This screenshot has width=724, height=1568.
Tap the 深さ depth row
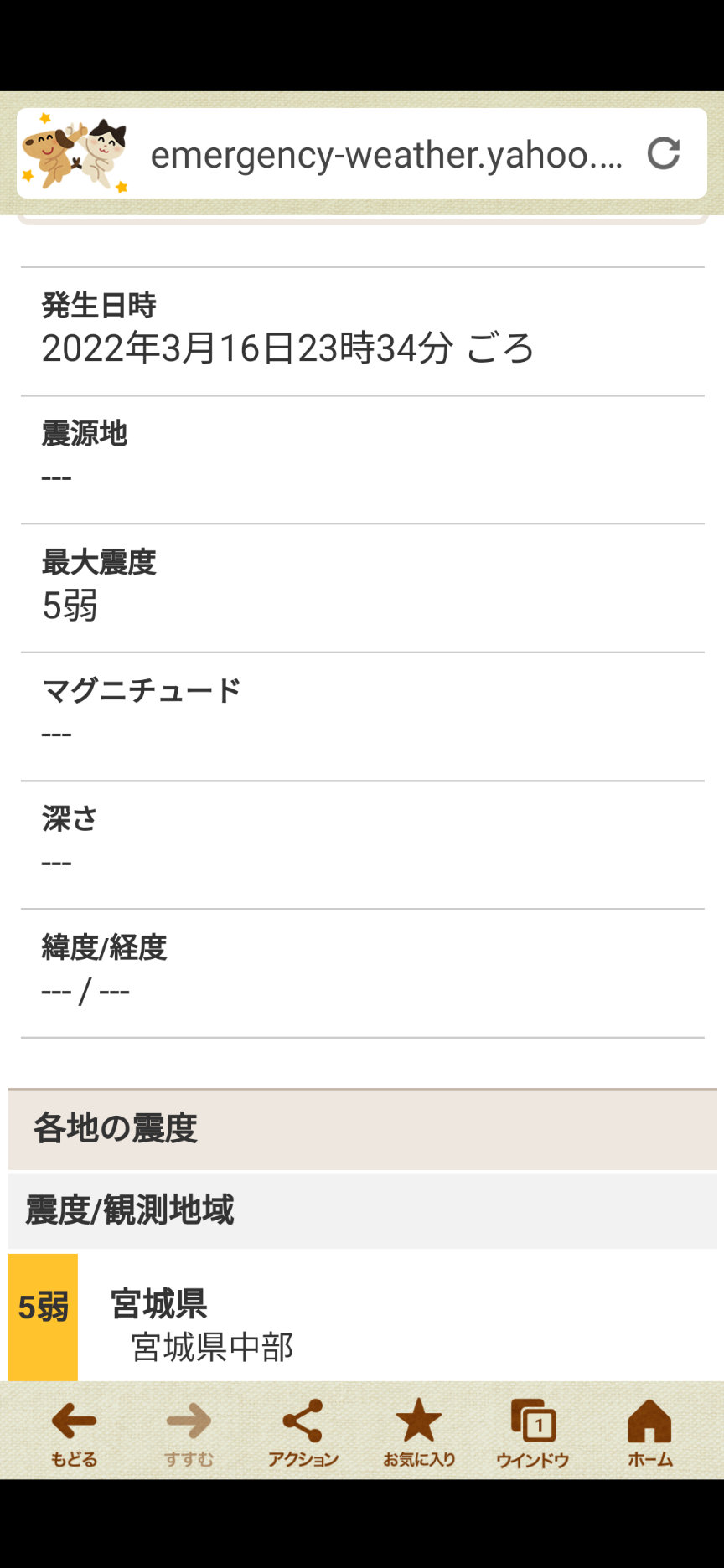tap(363, 845)
